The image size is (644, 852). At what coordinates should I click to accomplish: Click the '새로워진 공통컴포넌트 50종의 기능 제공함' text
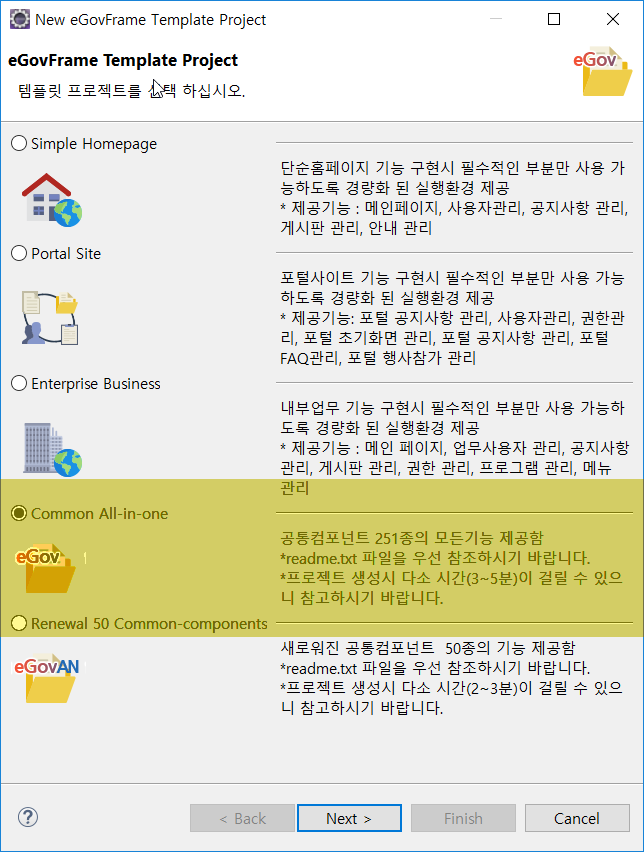click(x=428, y=648)
